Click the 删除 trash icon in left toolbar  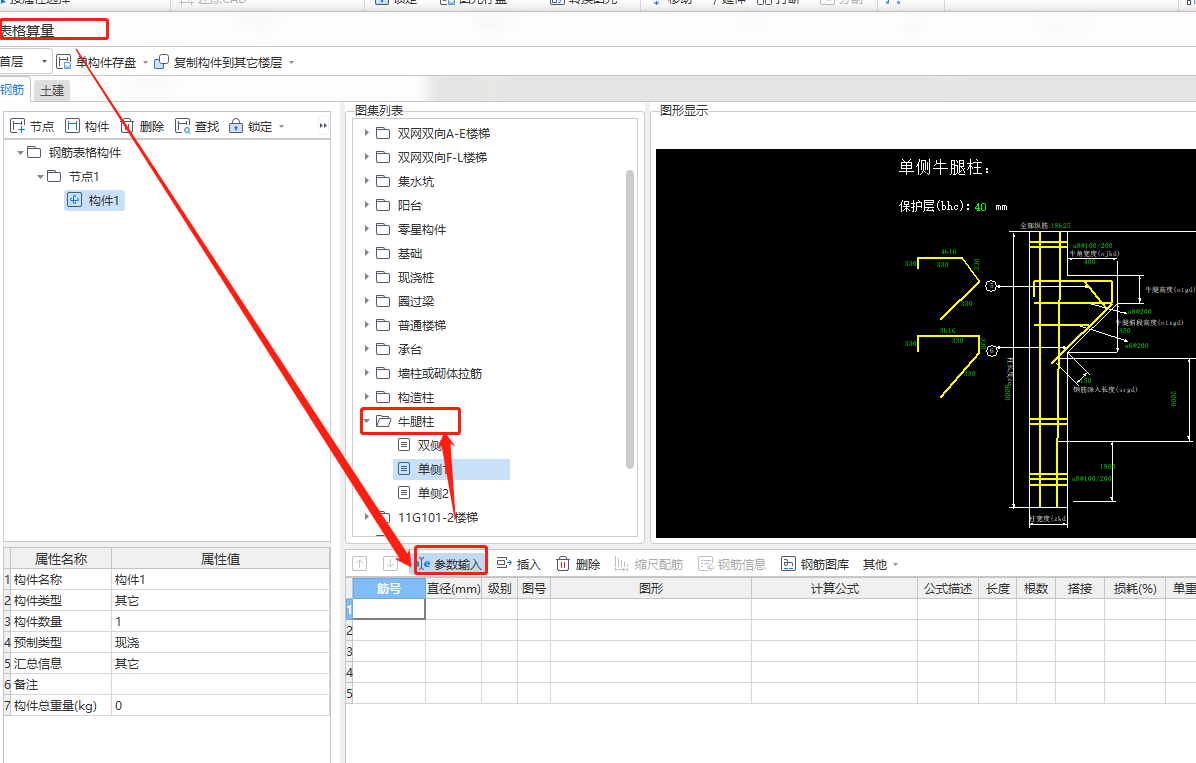pyautogui.click(x=127, y=126)
